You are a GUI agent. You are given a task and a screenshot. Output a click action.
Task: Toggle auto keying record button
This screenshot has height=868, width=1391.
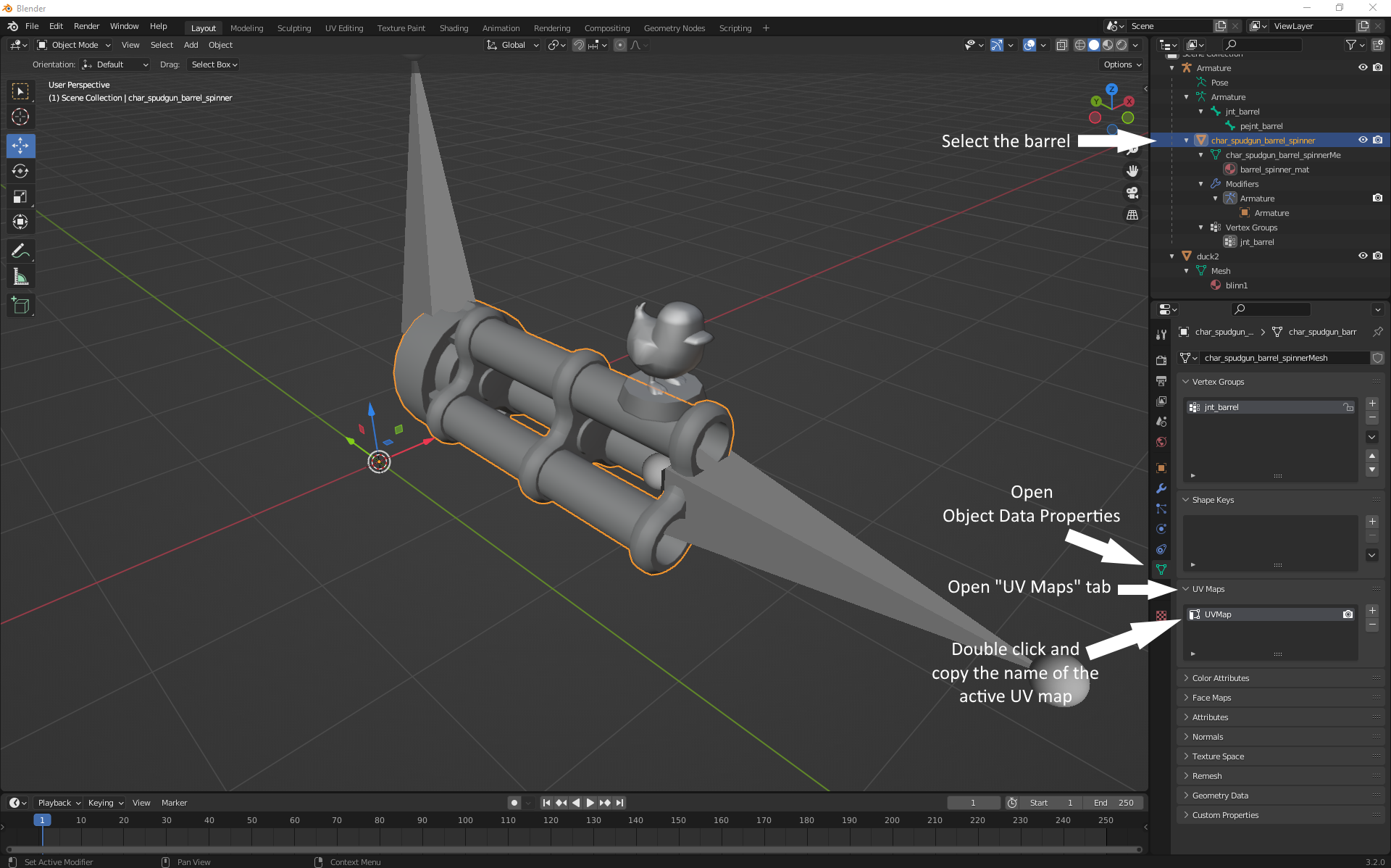point(514,803)
